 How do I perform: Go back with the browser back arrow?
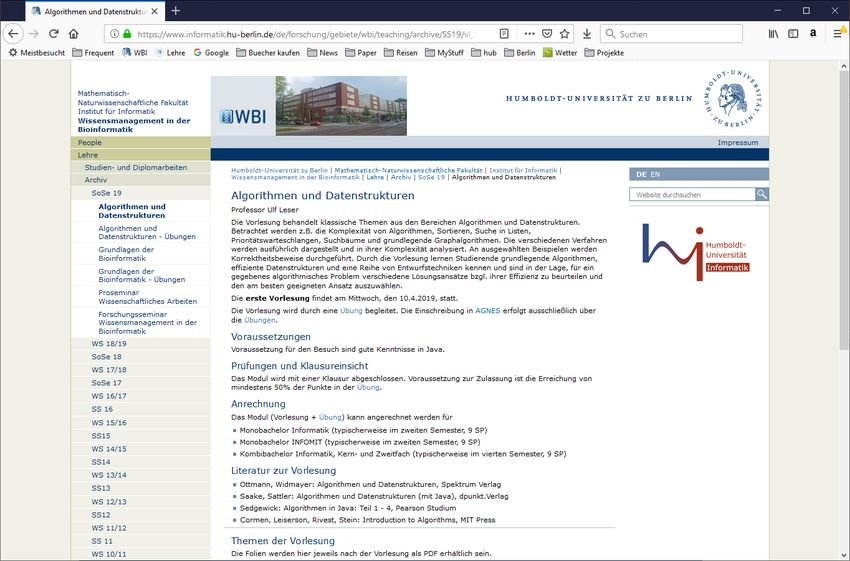(13, 34)
